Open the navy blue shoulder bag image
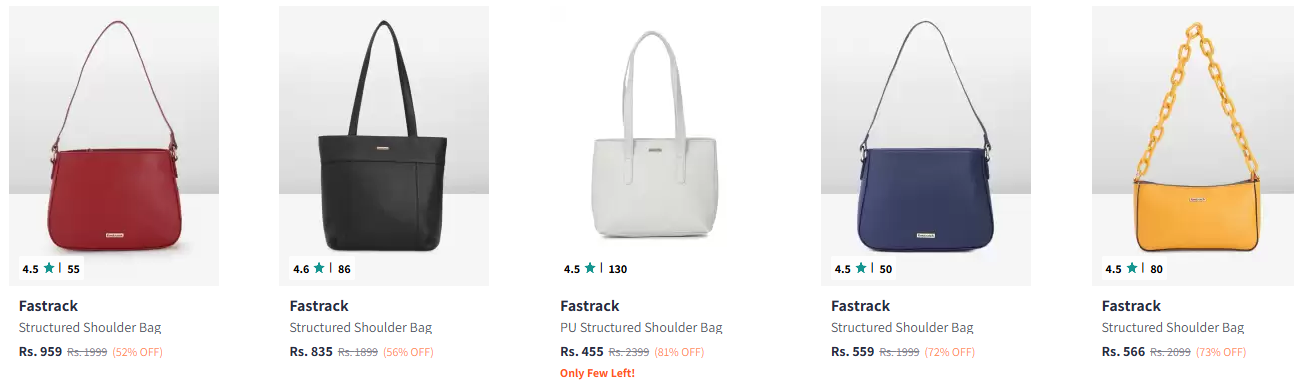1294x388 pixels. pyautogui.click(x=925, y=146)
